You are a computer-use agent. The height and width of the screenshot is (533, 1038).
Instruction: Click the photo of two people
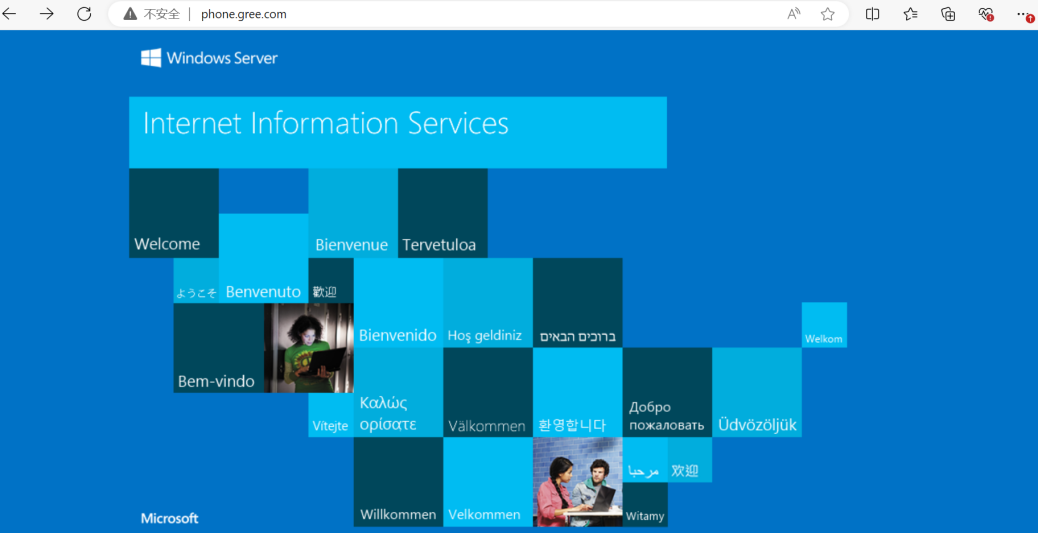point(577,482)
